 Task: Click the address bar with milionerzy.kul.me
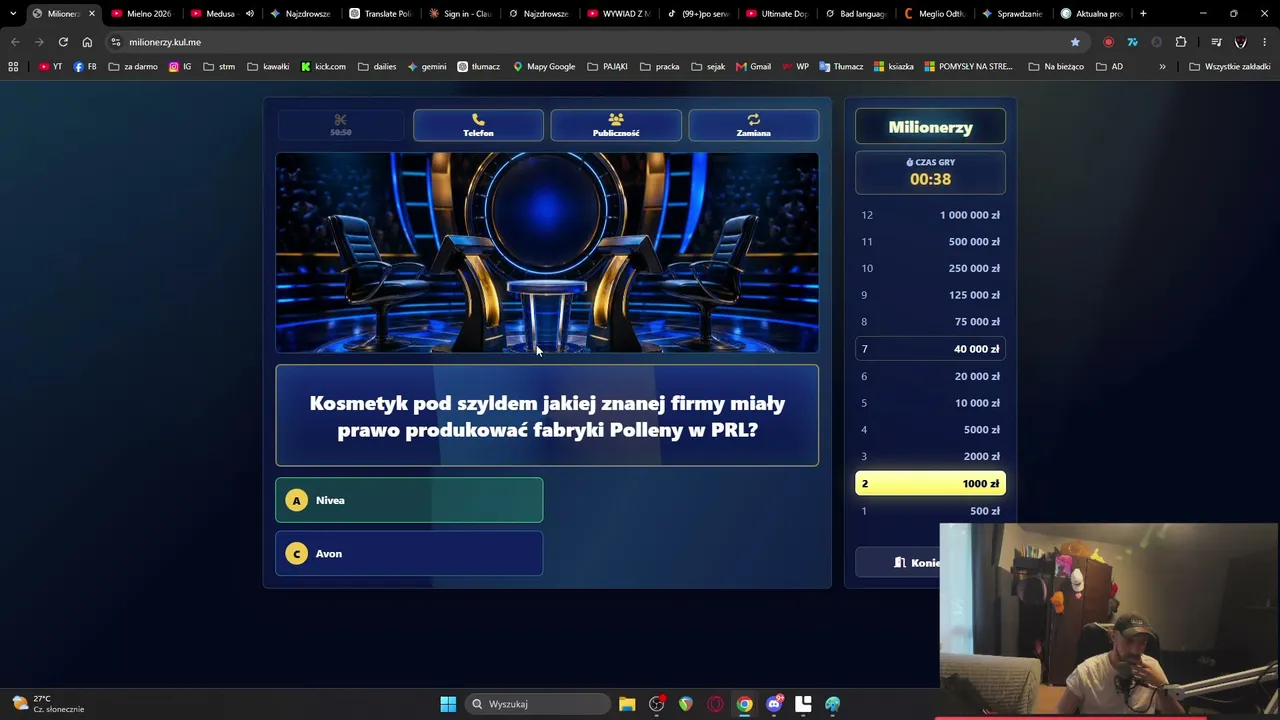[x=595, y=42]
